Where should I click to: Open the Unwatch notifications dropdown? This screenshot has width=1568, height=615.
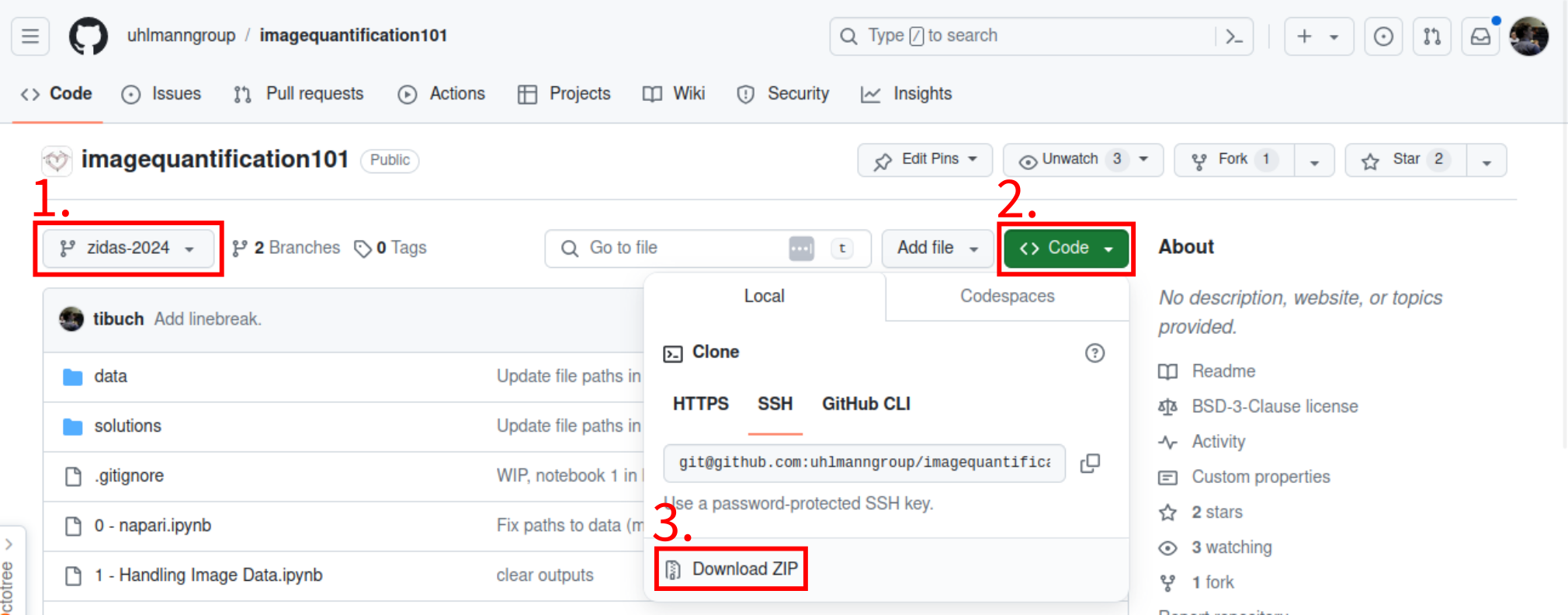[x=1084, y=160]
